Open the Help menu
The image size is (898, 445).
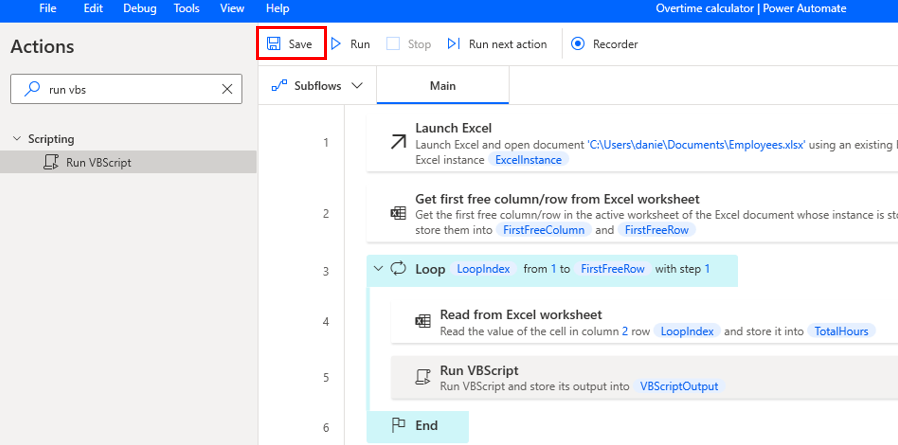tap(277, 9)
